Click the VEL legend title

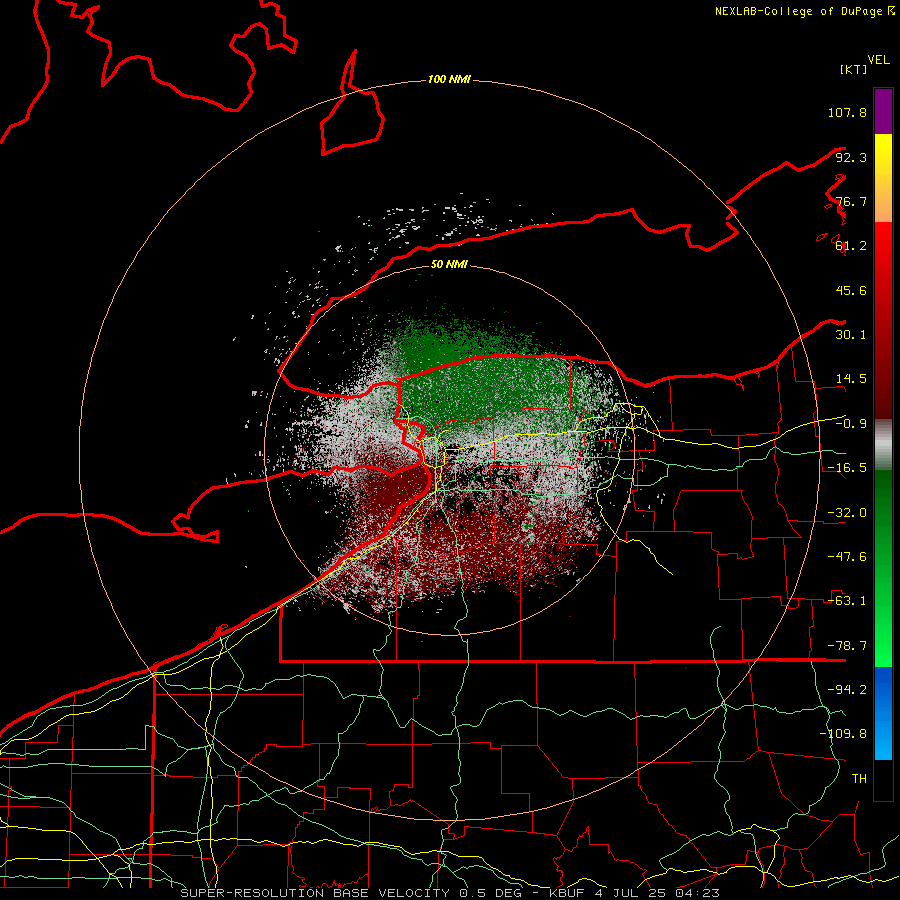click(x=878, y=60)
